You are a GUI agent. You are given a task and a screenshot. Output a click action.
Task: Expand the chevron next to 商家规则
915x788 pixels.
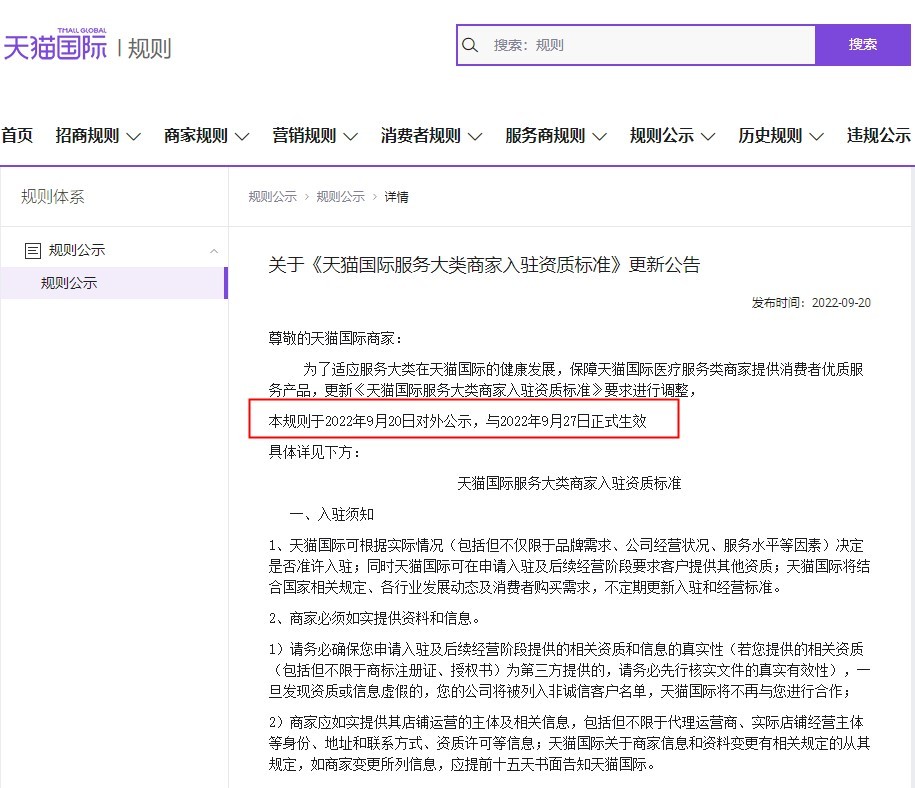pyautogui.click(x=242, y=137)
